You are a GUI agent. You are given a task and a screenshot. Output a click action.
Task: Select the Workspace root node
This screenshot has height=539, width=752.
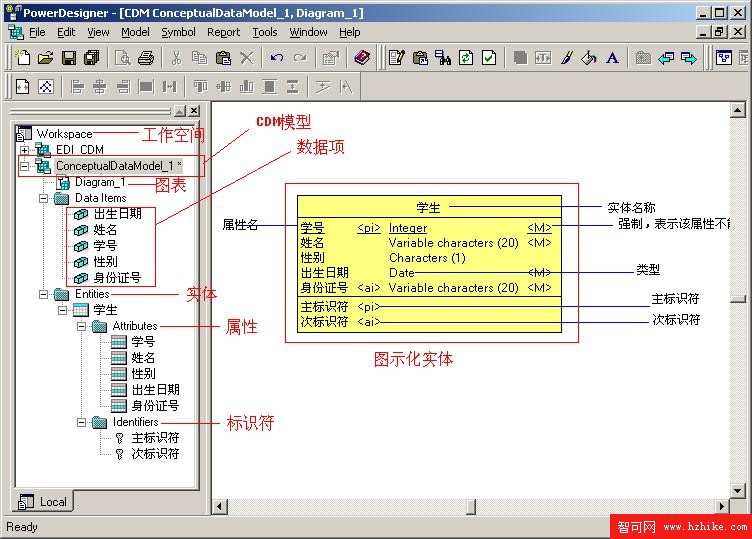pos(64,134)
